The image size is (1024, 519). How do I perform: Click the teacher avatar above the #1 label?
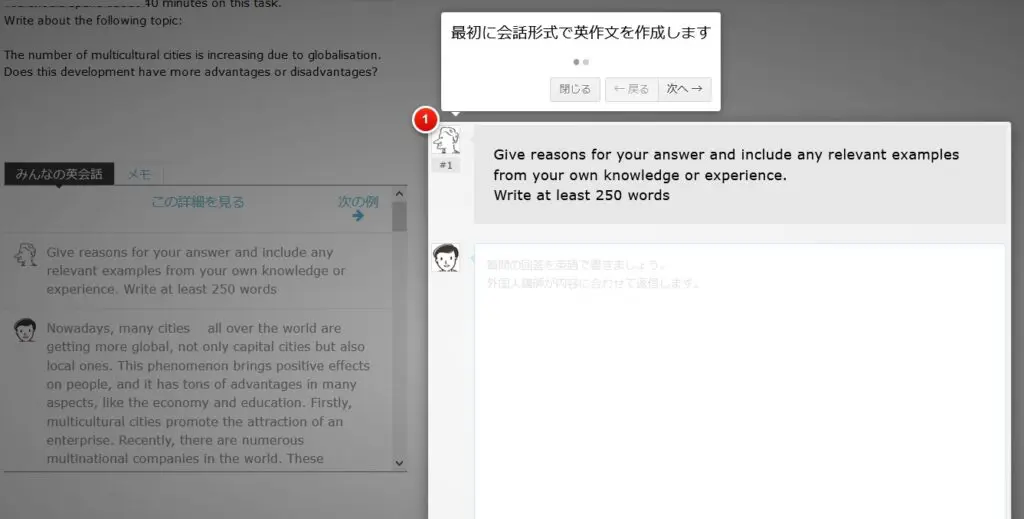point(446,141)
